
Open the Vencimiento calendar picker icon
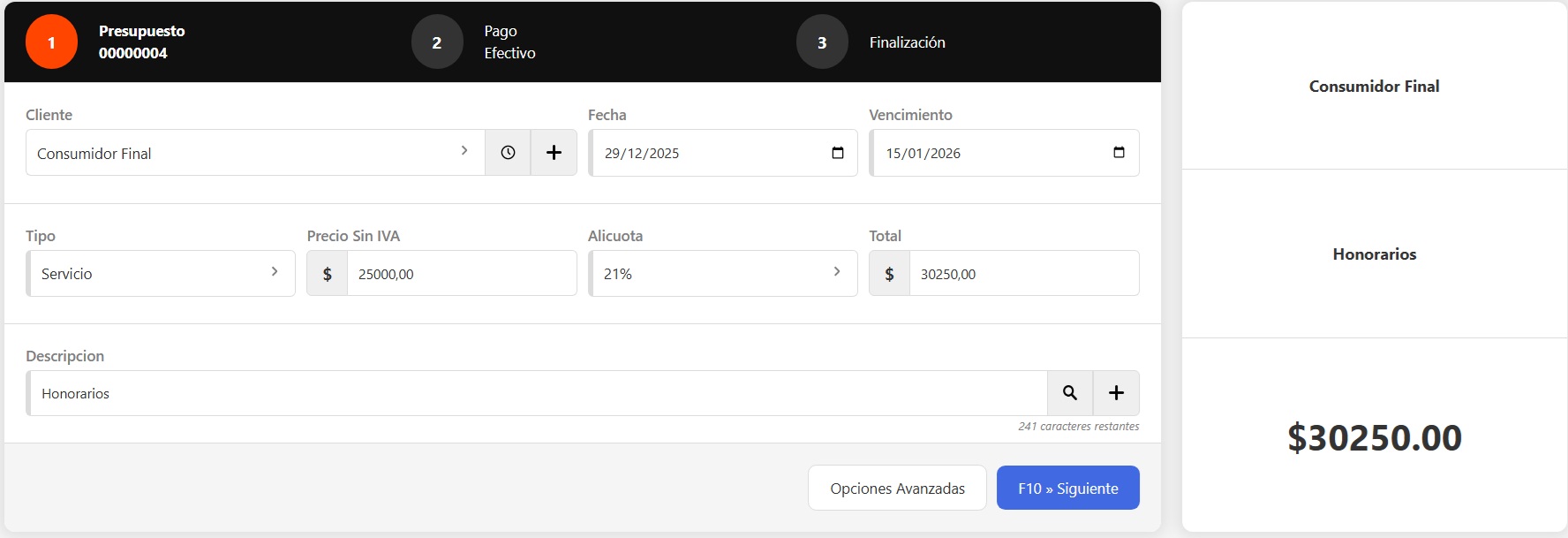tap(1119, 153)
